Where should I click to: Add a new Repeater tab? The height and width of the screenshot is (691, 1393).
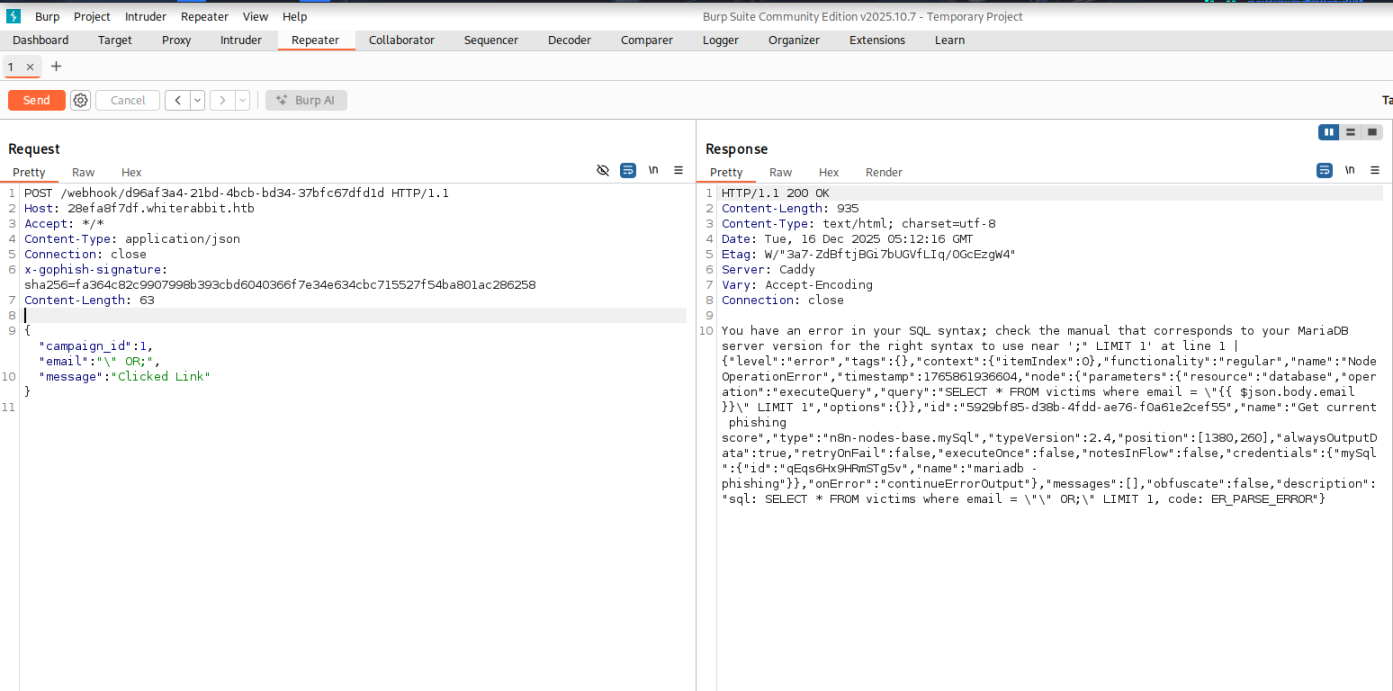click(x=56, y=67)
